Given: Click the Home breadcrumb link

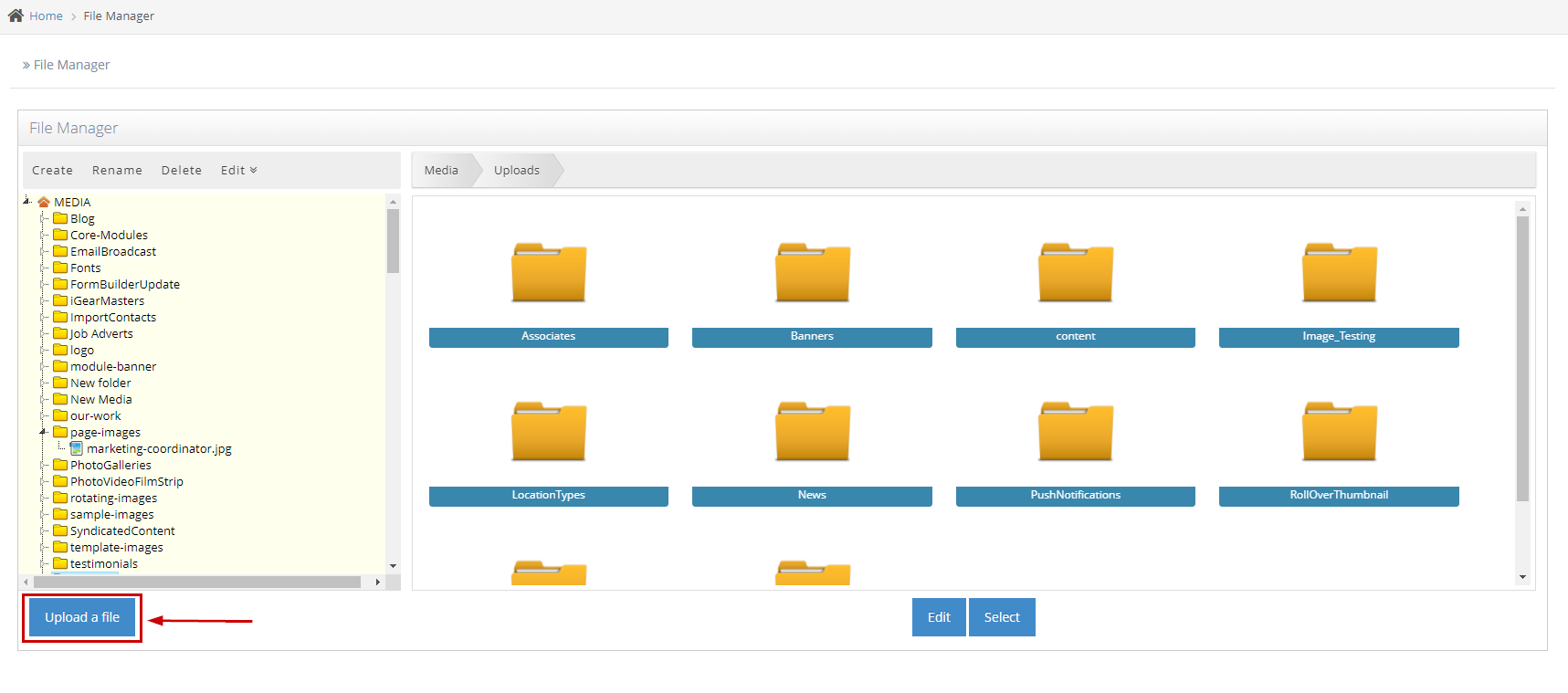Looking at the screenshot, I should click(46, 16).
